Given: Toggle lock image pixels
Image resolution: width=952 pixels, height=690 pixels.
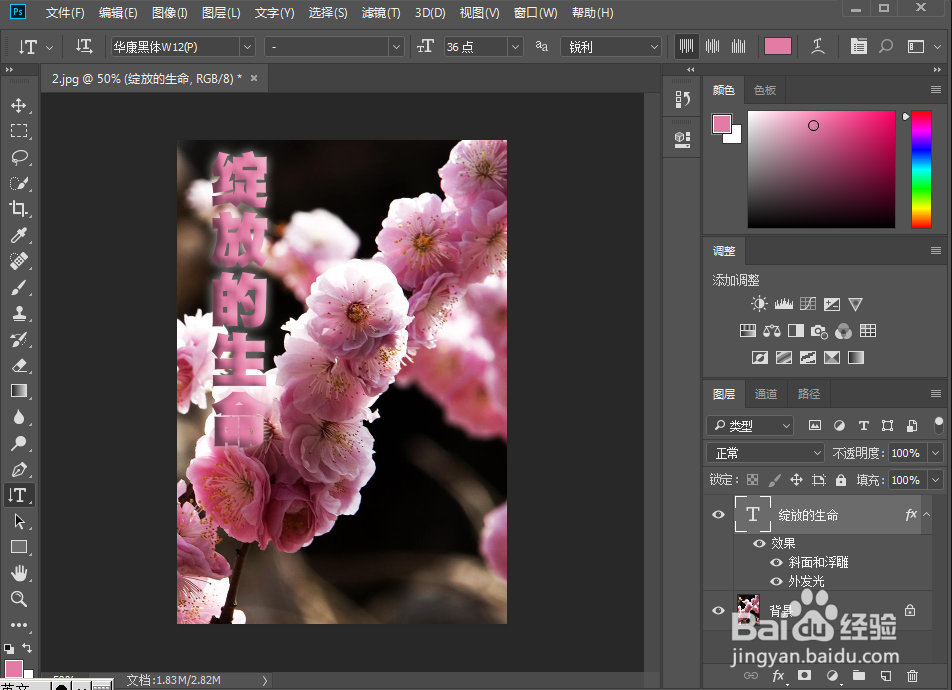Looking at the screenshot, I should click(774, 480).
